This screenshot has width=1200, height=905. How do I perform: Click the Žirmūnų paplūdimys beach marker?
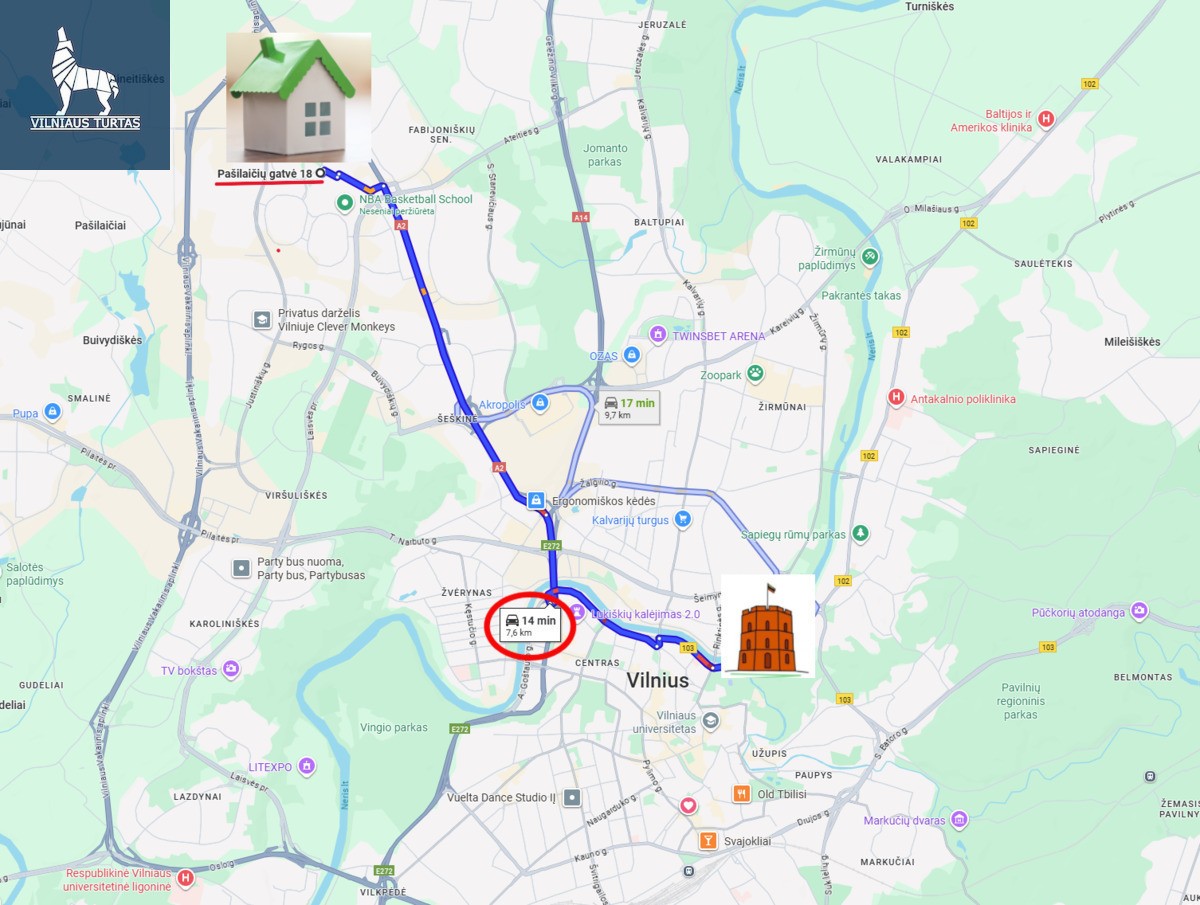point(870,256)
